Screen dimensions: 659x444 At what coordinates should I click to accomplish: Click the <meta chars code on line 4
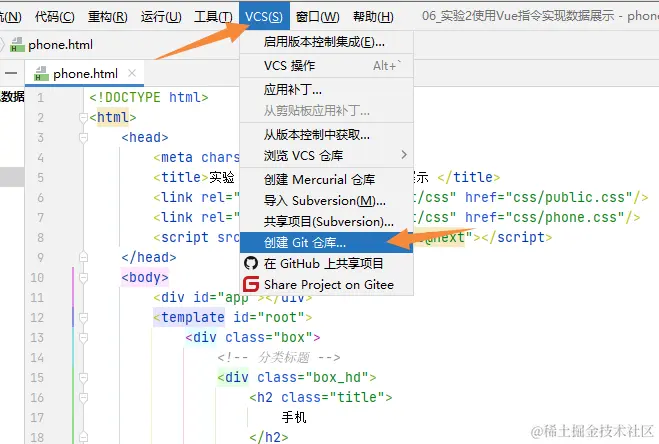coord(196,158)
